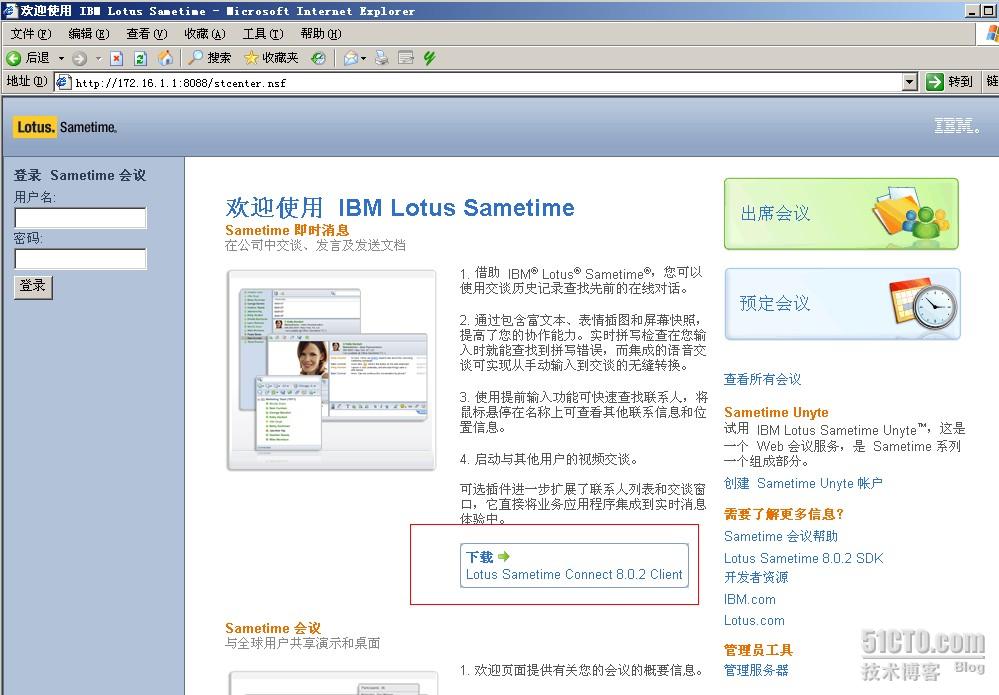Open the 编辑(E) menu

pos(89,34)
